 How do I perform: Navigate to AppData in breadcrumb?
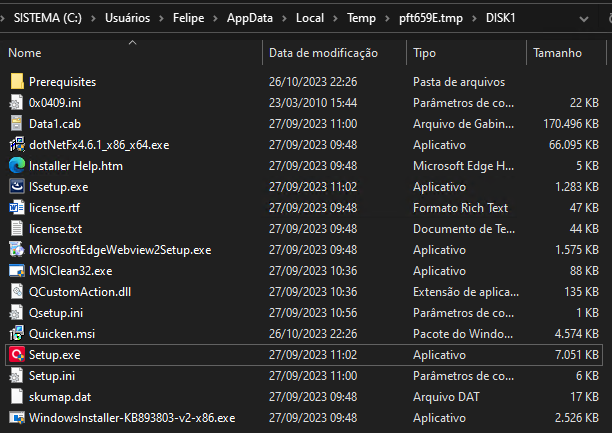(250, 18)
